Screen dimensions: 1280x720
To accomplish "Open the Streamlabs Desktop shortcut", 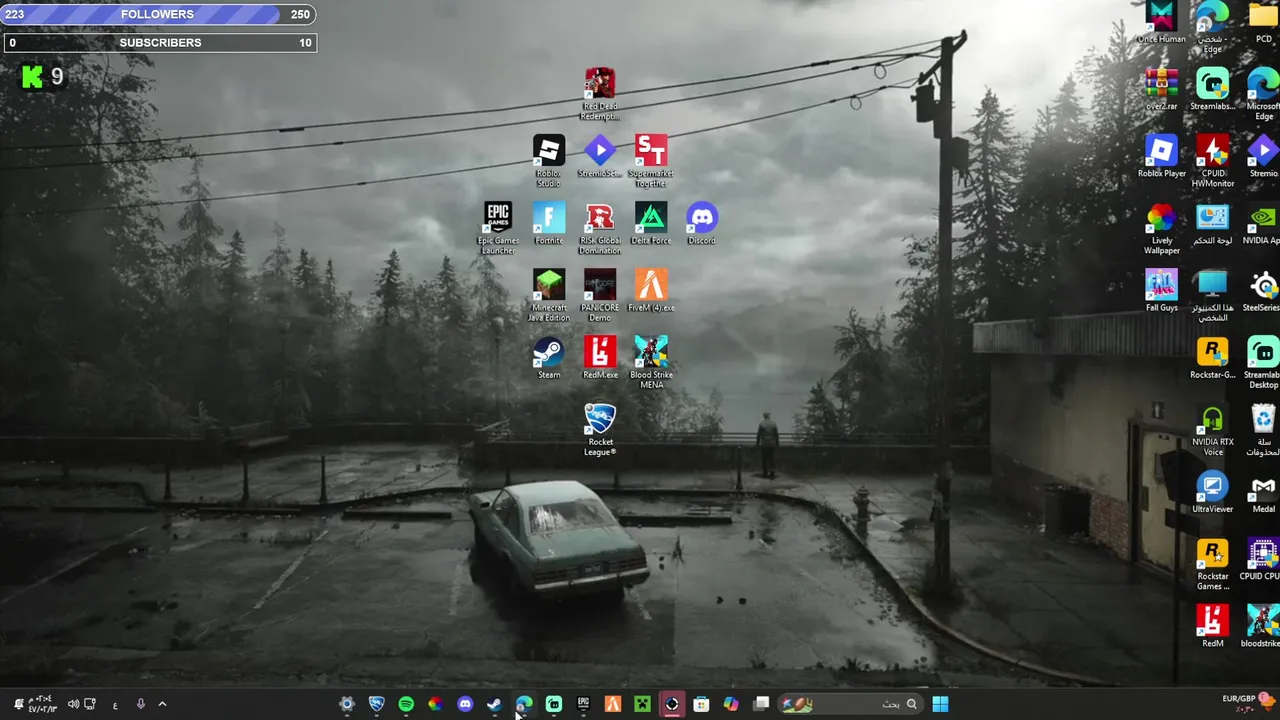I will pyautogui.click(x=1263, y=363).
